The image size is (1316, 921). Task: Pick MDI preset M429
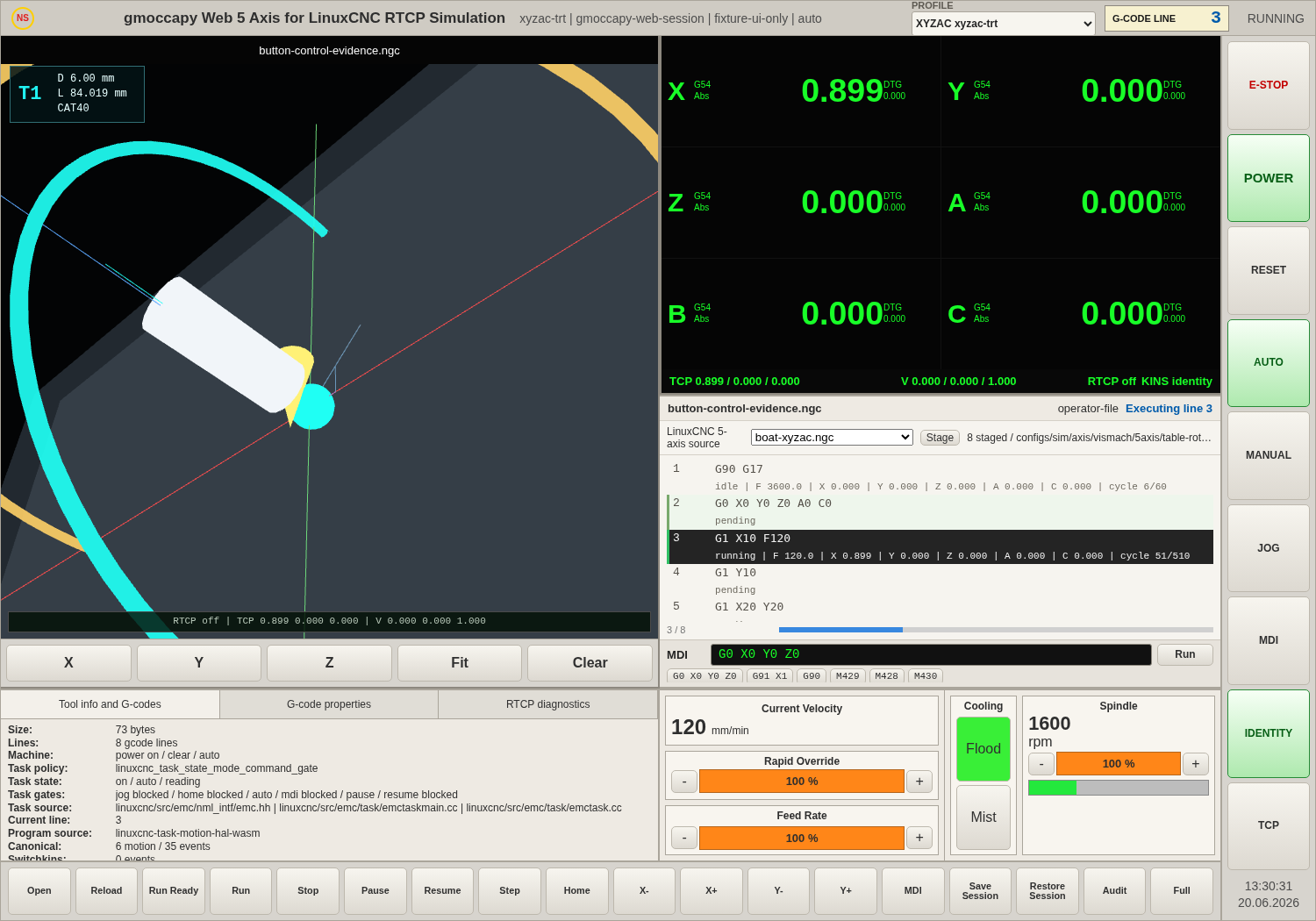point(848,676)
